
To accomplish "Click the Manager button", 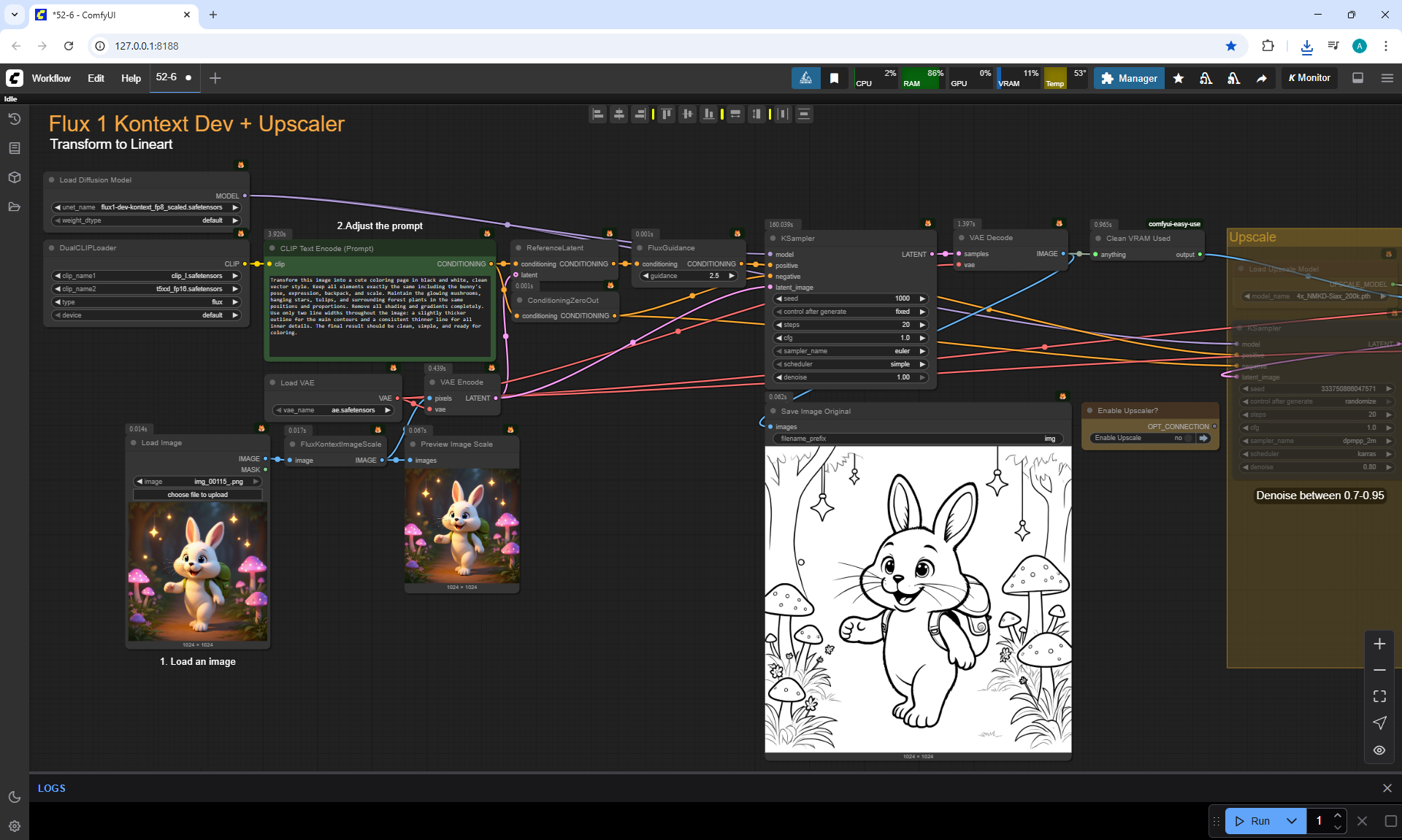I will [x=1129, y=78].
